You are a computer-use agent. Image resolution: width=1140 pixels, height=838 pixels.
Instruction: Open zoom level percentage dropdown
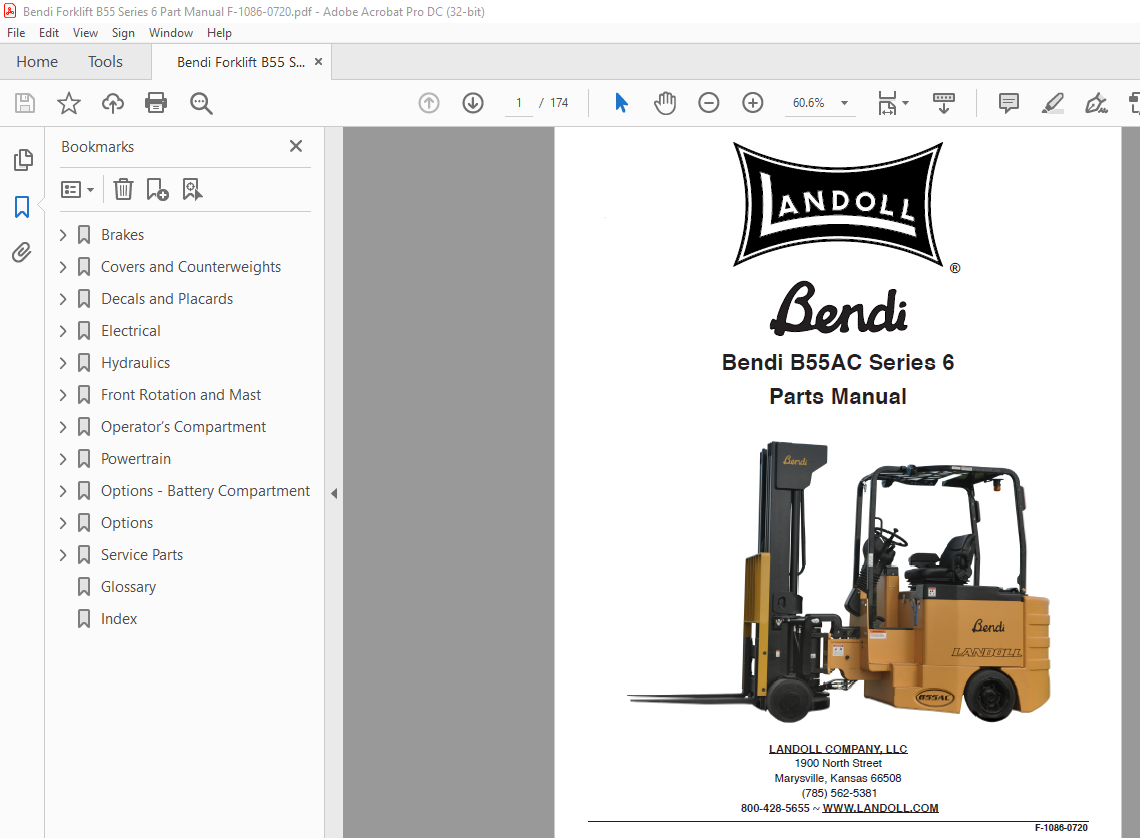click(844, 103)
